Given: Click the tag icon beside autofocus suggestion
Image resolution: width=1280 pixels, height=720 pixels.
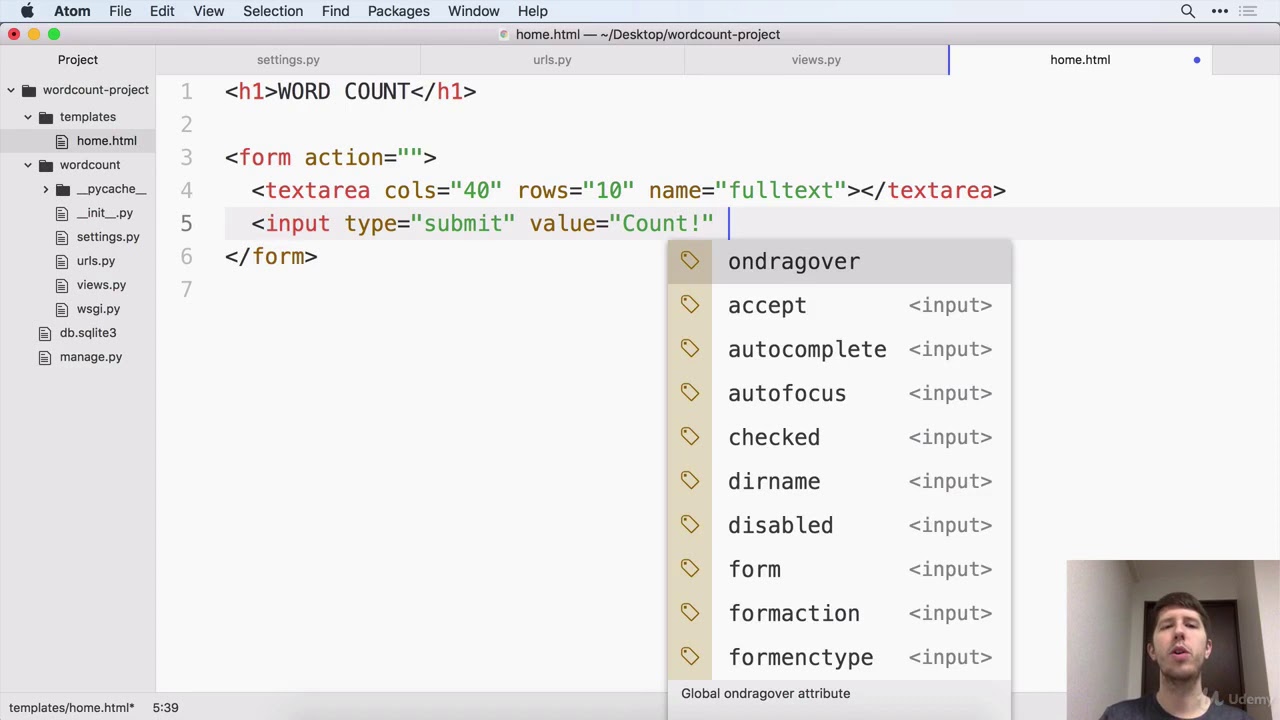Looking at the screenshot, I should point(690,393).
